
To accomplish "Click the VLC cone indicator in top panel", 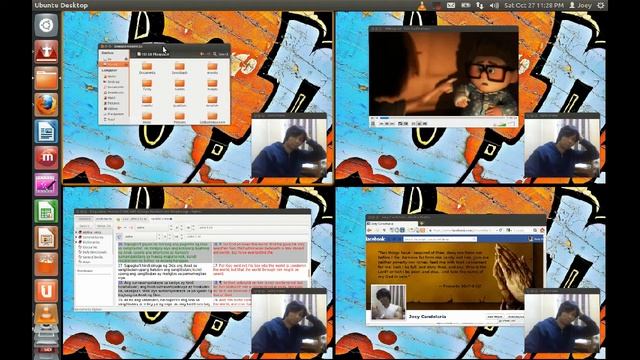I will 422,5.
